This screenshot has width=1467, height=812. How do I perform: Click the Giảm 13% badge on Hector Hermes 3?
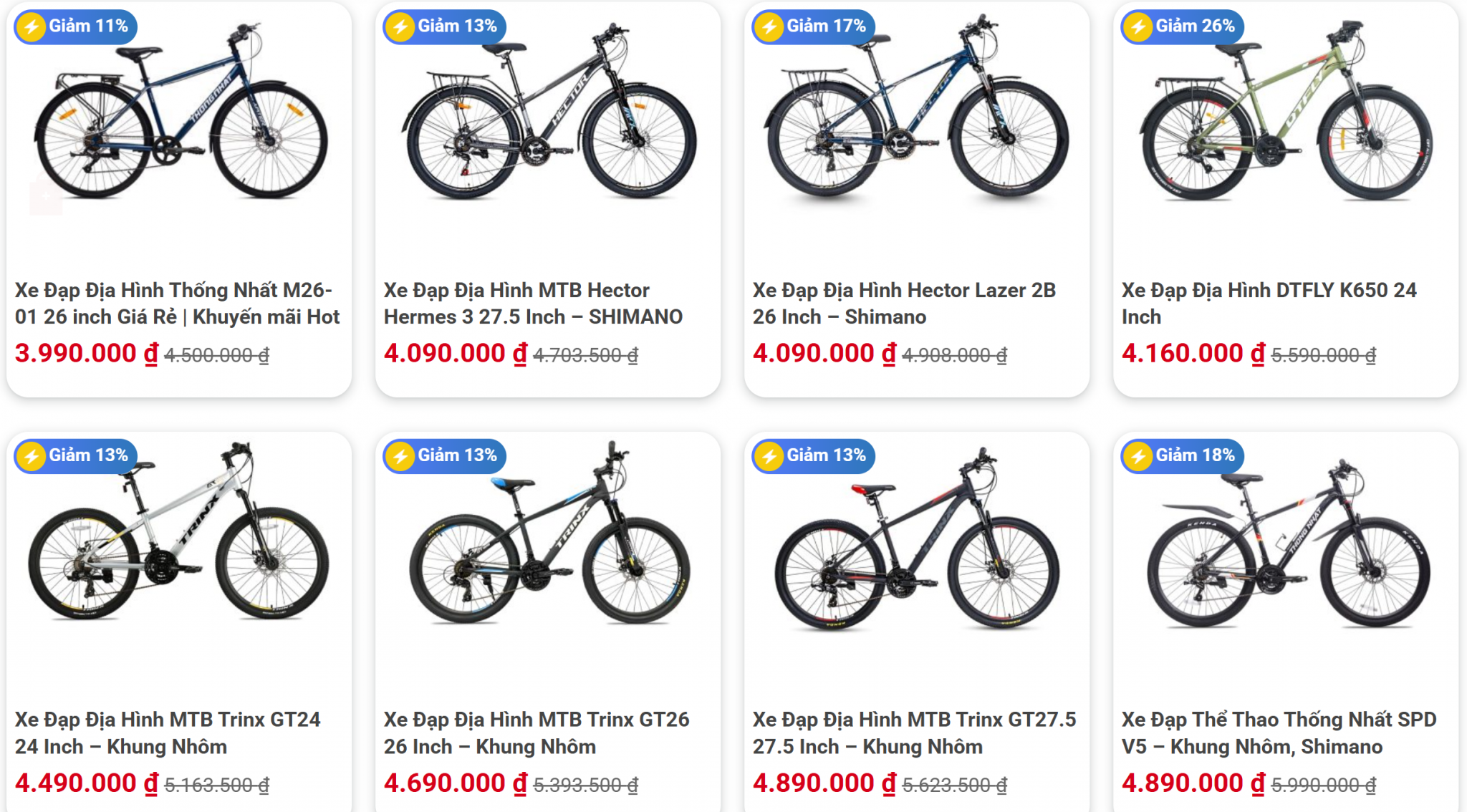(445, 27)
